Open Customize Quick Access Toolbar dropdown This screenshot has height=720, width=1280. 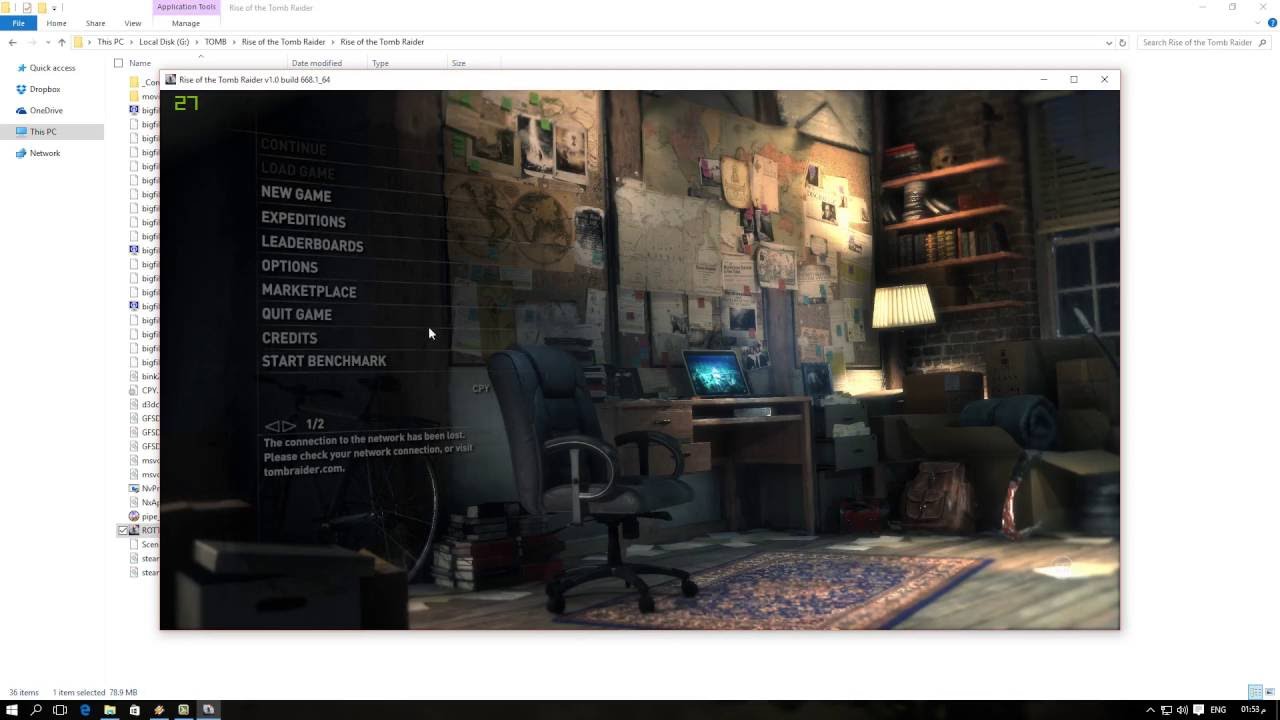(x=56, y=7)
